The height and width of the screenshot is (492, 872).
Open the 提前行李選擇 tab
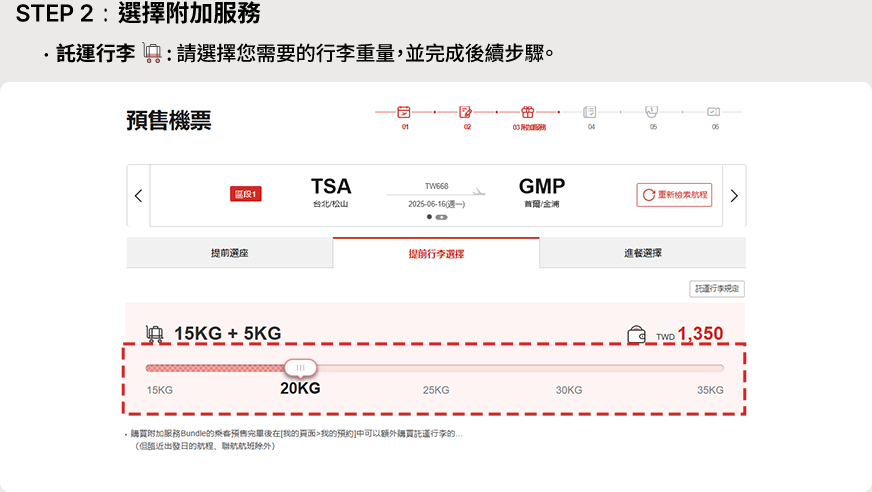(x=436, y=254)
